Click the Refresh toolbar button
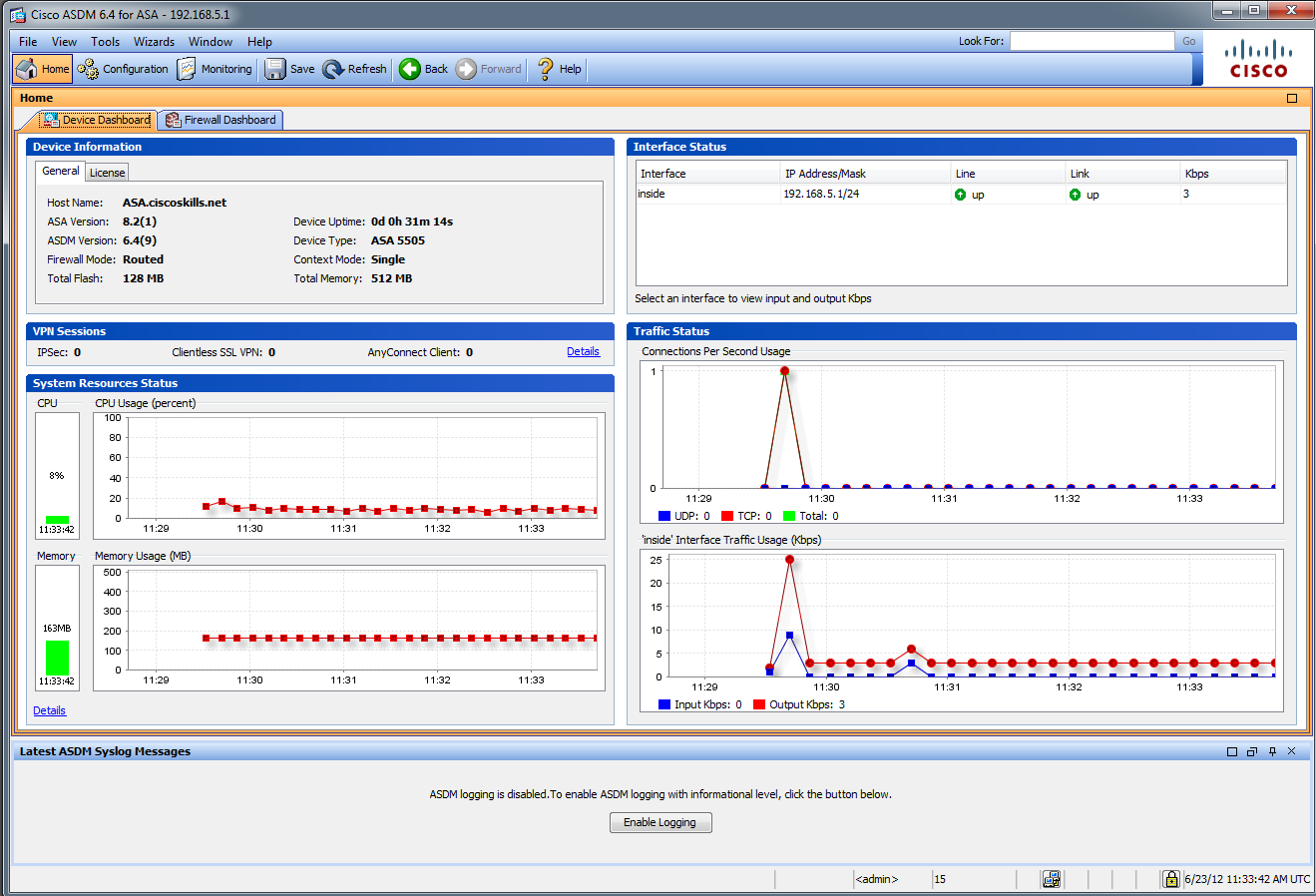This screenshot has width=1316, height=896. pyautogui.click(x=355, y=69)
